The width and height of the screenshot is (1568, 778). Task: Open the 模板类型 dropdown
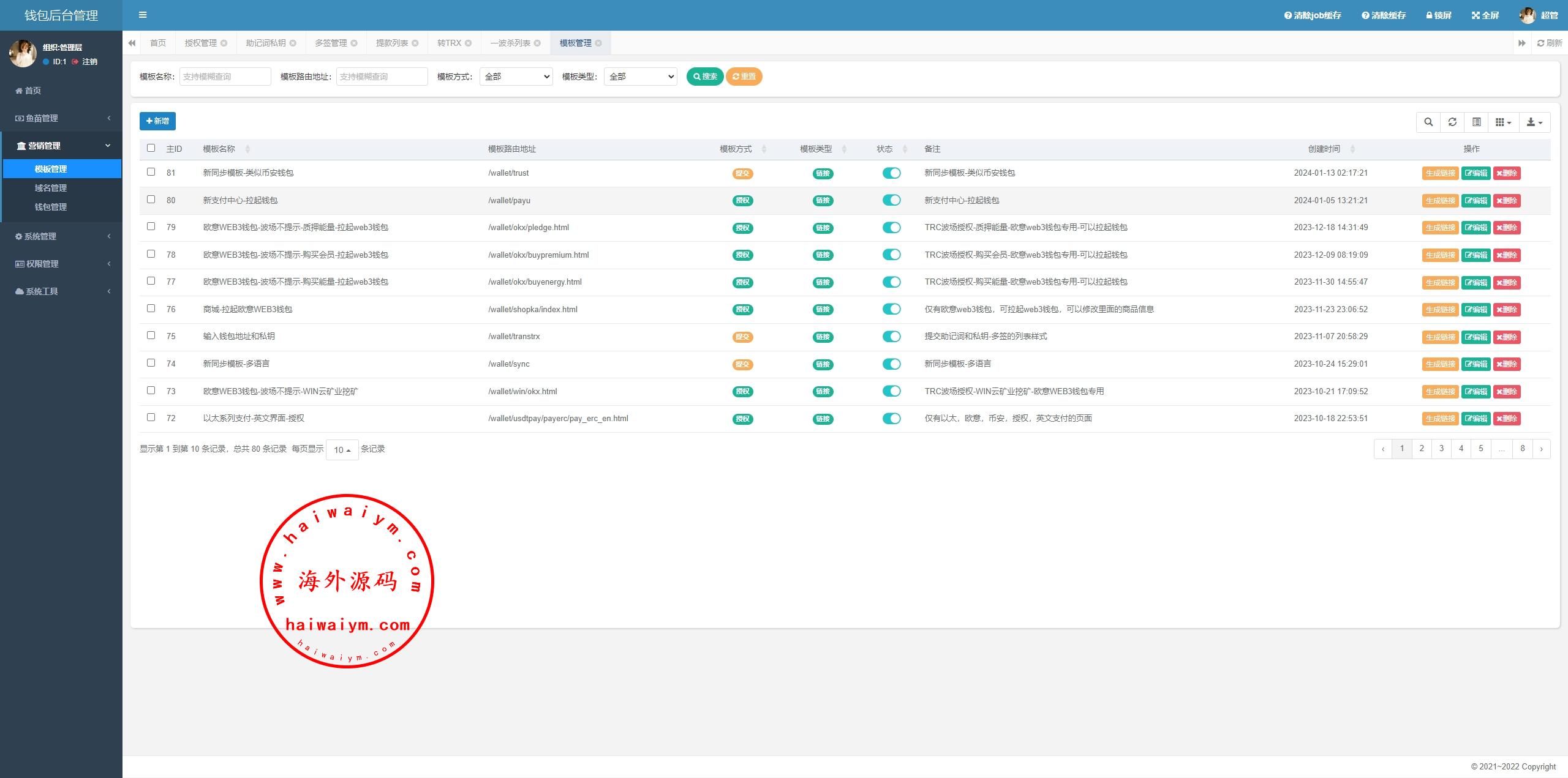tap(640, 77)
